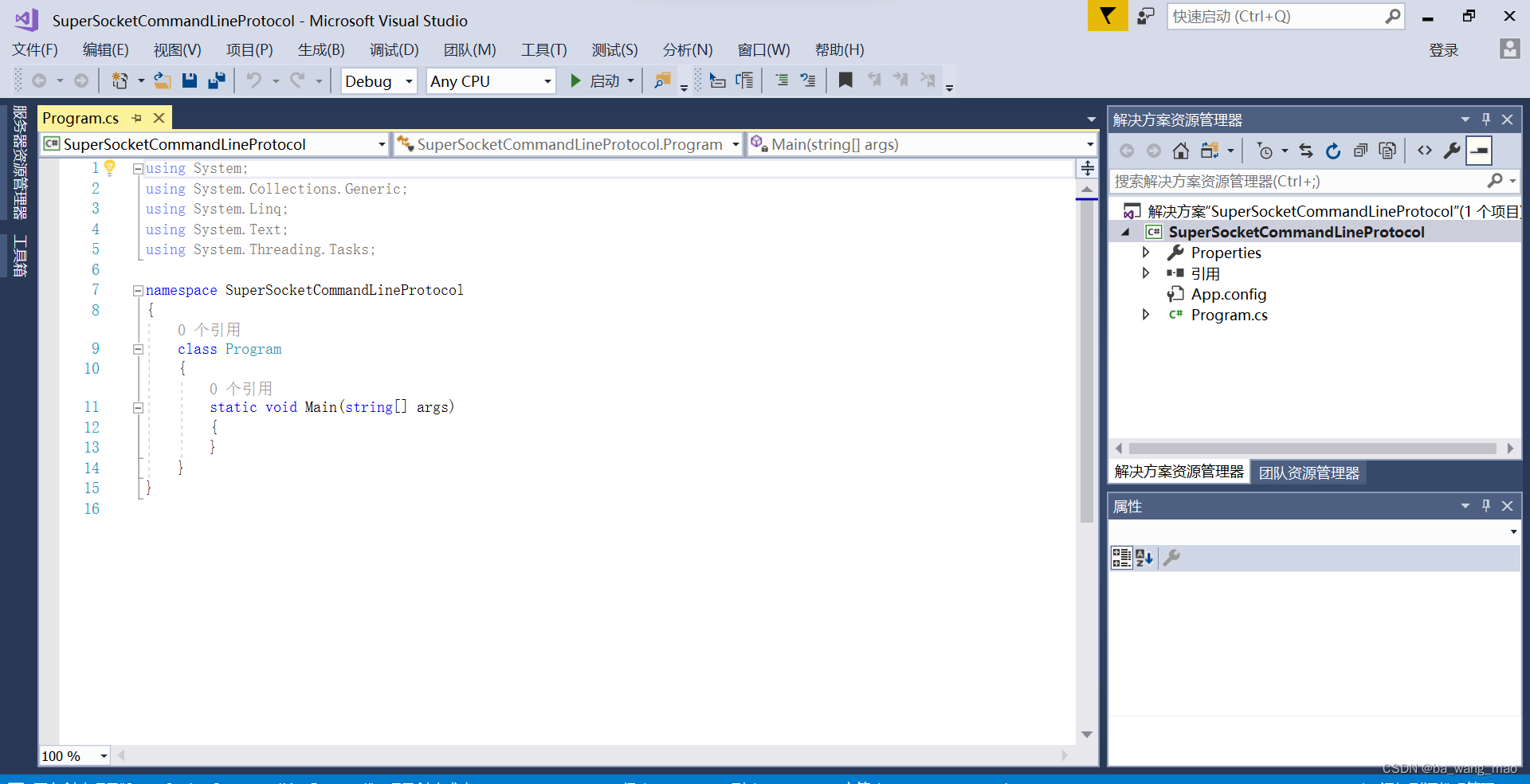This screenshot has height=784, width=1530.
Task: Click the Open File folder icon
Action: [x=163, y=80]
